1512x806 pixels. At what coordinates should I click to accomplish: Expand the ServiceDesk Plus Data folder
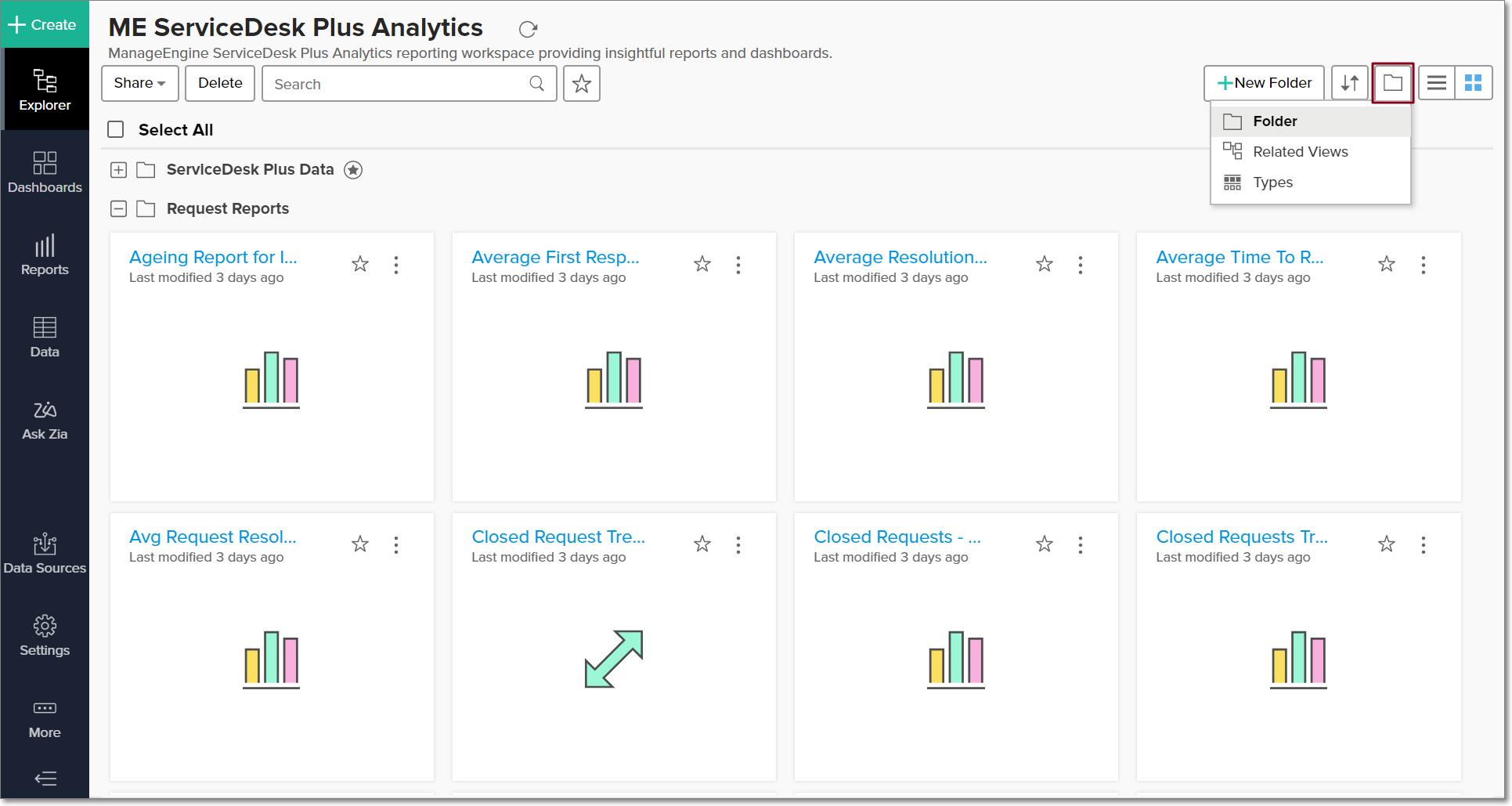[118, 170]
